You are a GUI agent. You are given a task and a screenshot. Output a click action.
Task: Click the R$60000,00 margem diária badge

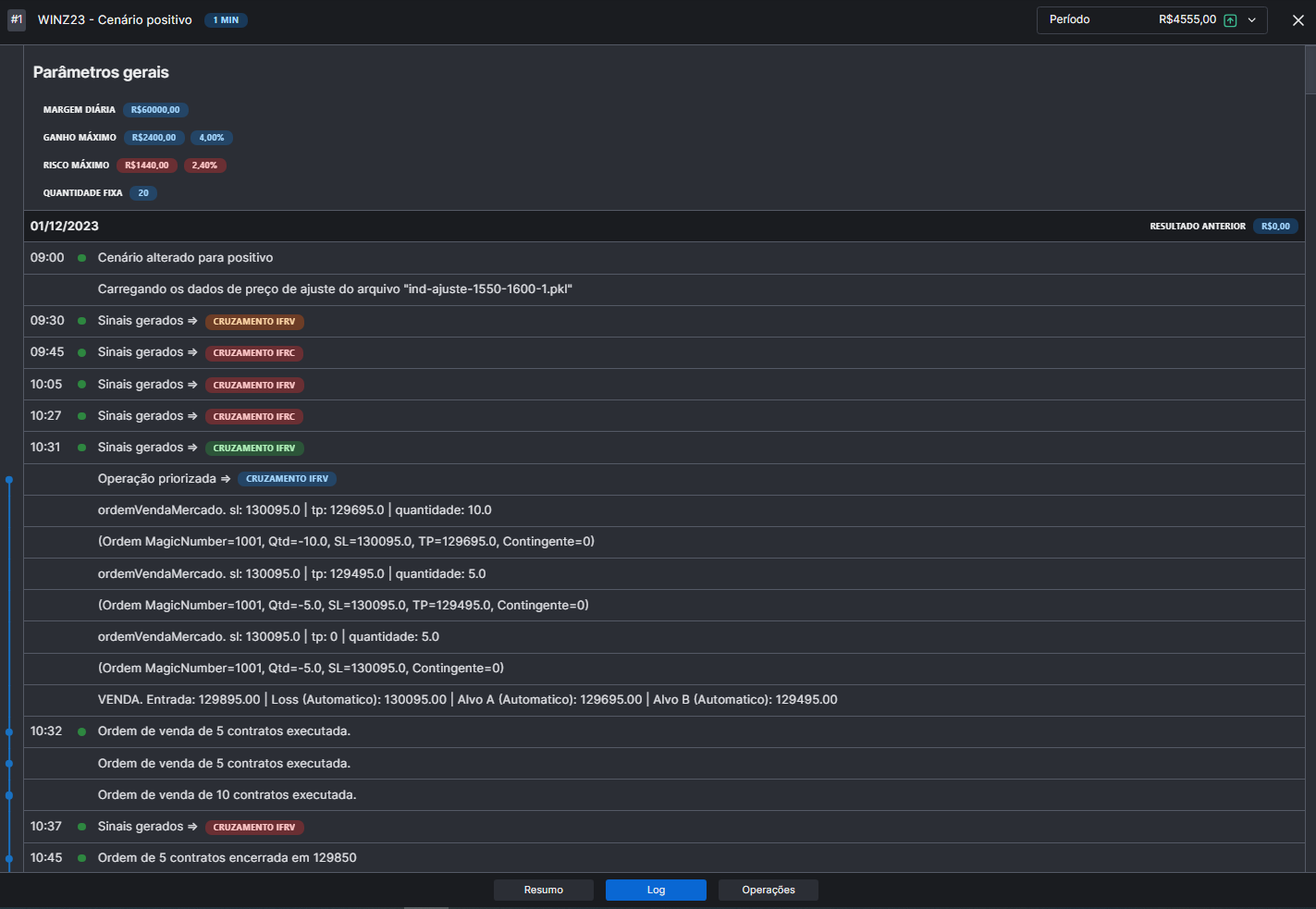click(x=155, y=110)
